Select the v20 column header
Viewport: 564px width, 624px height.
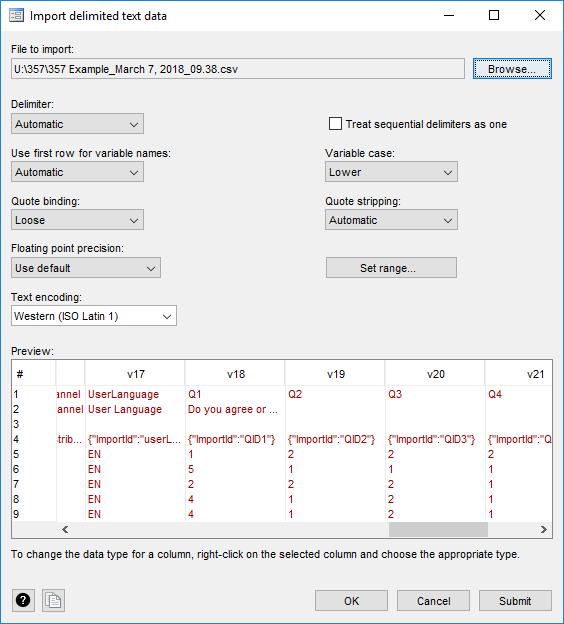tap(435, 374)
